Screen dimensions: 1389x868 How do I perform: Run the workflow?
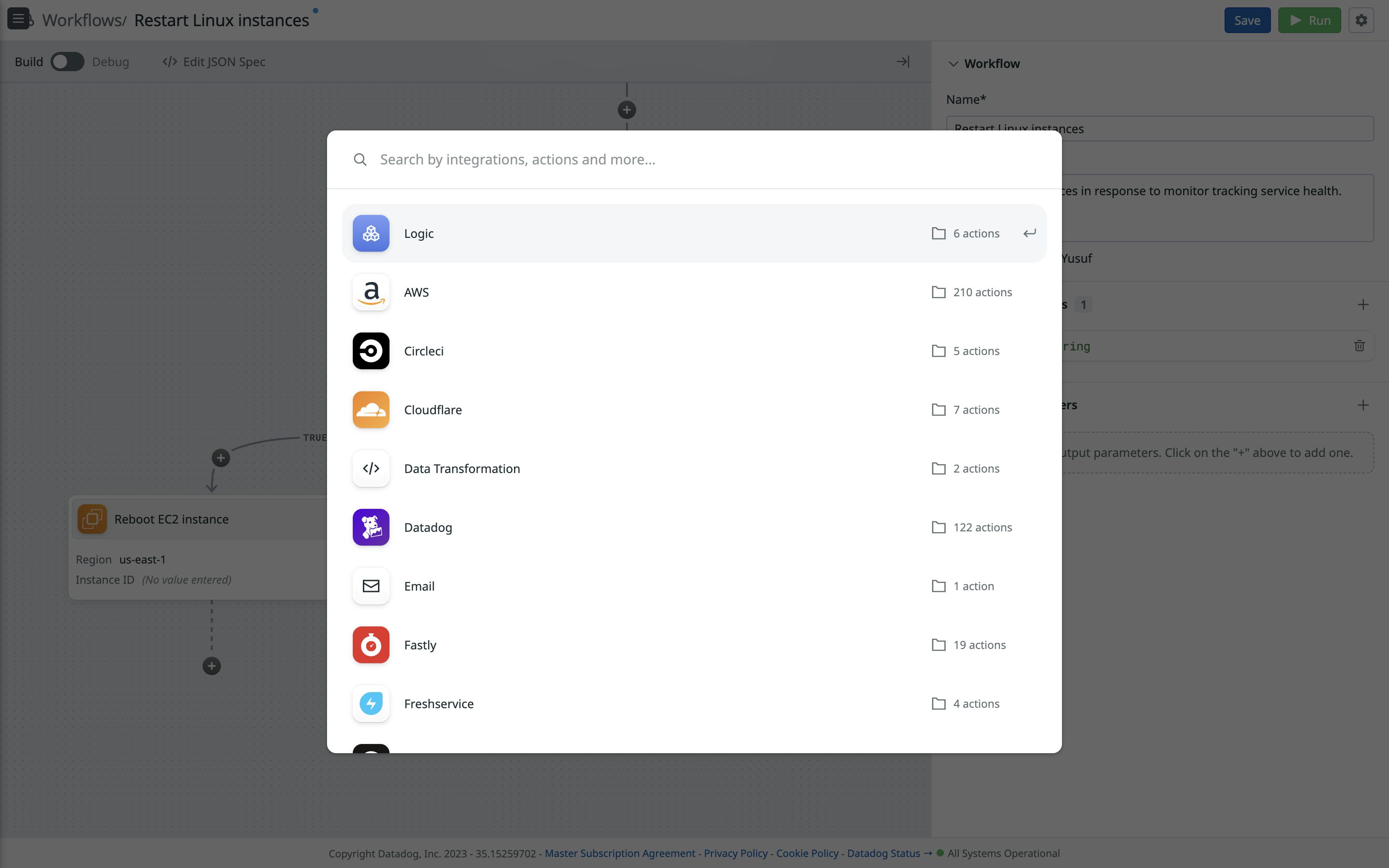tap(1309, 20)
